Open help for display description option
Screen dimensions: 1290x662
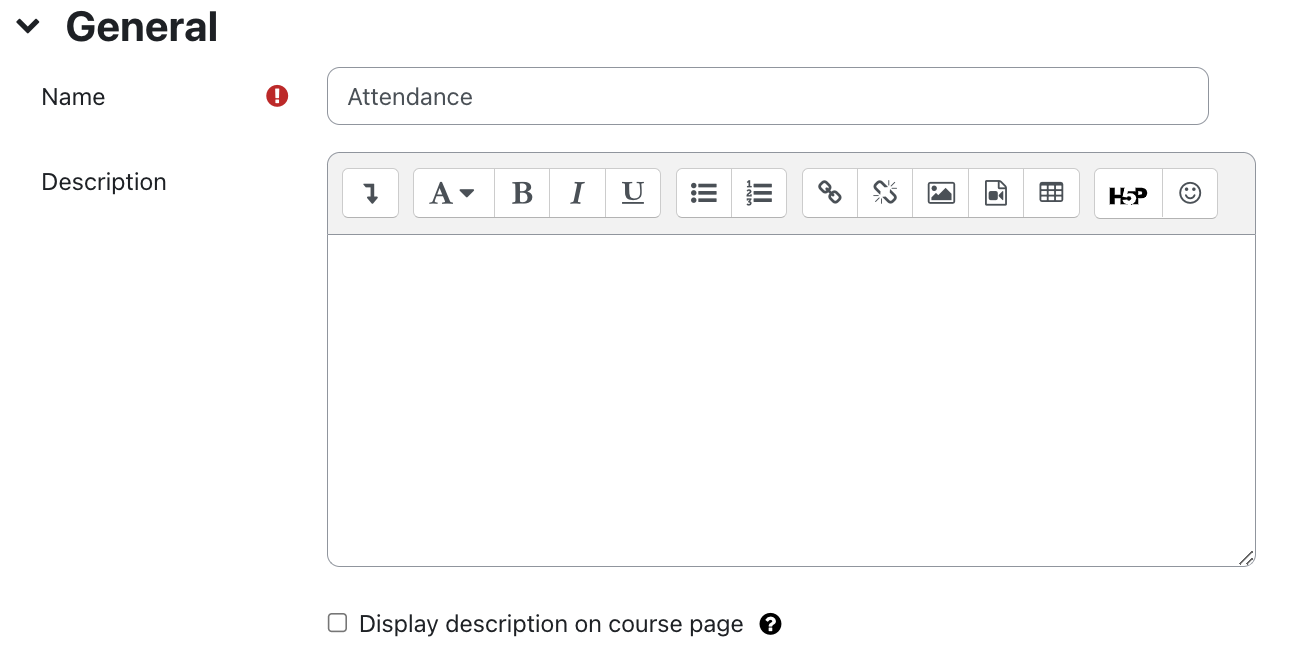click(770, 623)
